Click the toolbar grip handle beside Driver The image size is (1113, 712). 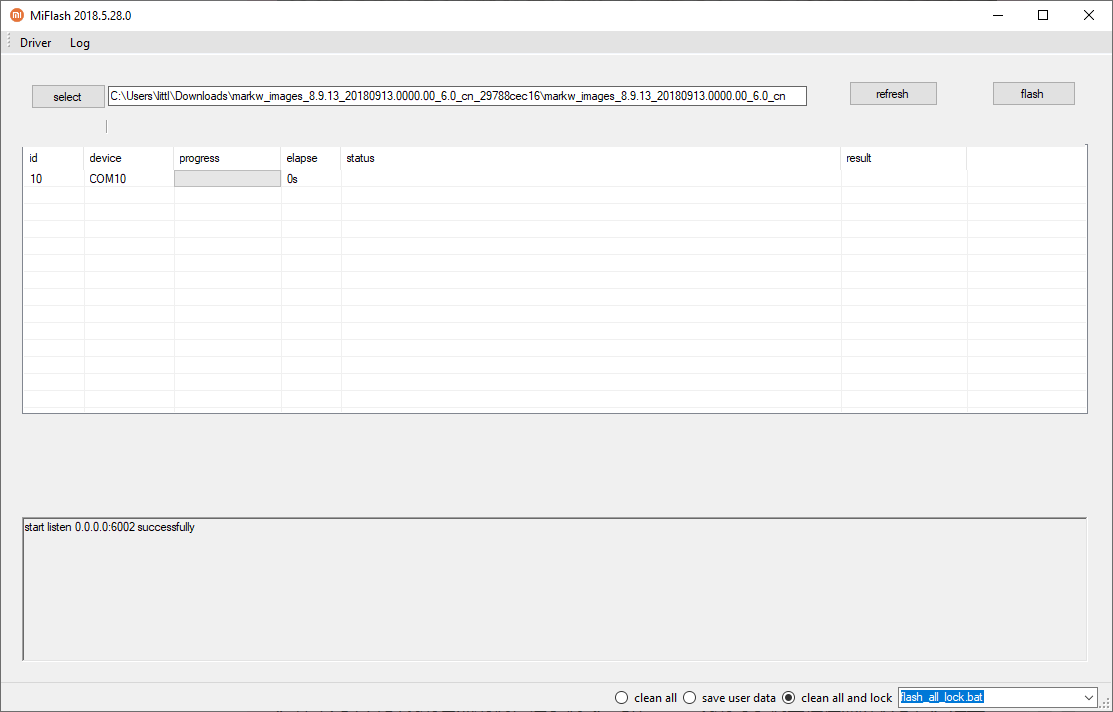click(9, 43)
